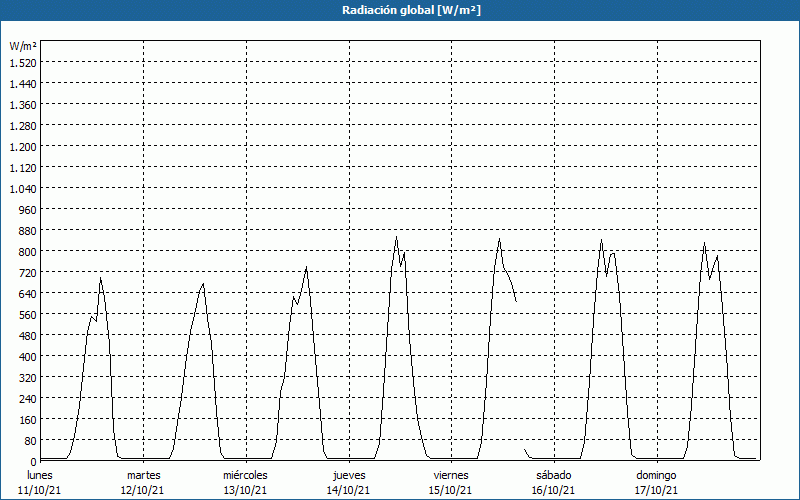The height and width of the screenshot is (500, 800).
Task: Click the radiation peak on Monday's curve
Action: point(100,278)
